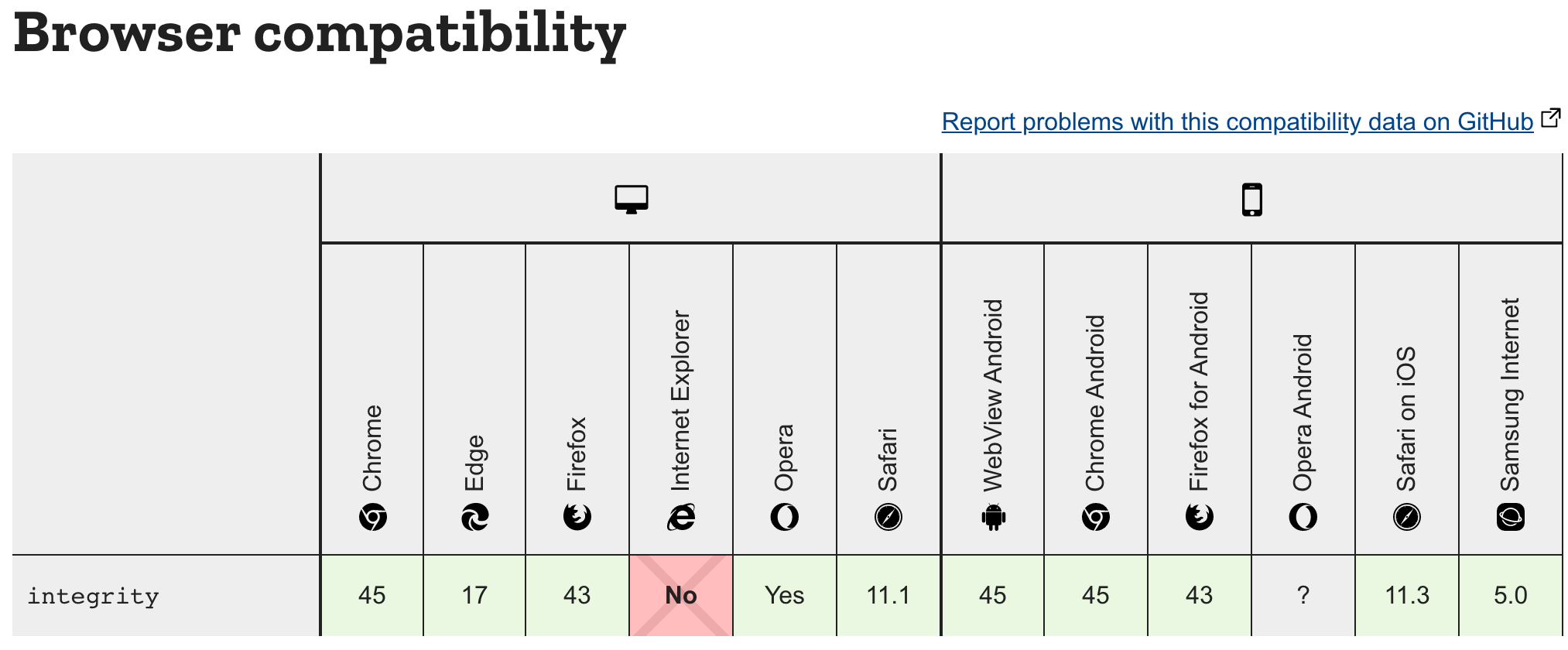The height and width of the screenshot is (650, 1568).
Task: Select the Firefox for Android icon
Action: click(x=1199, y=517)
